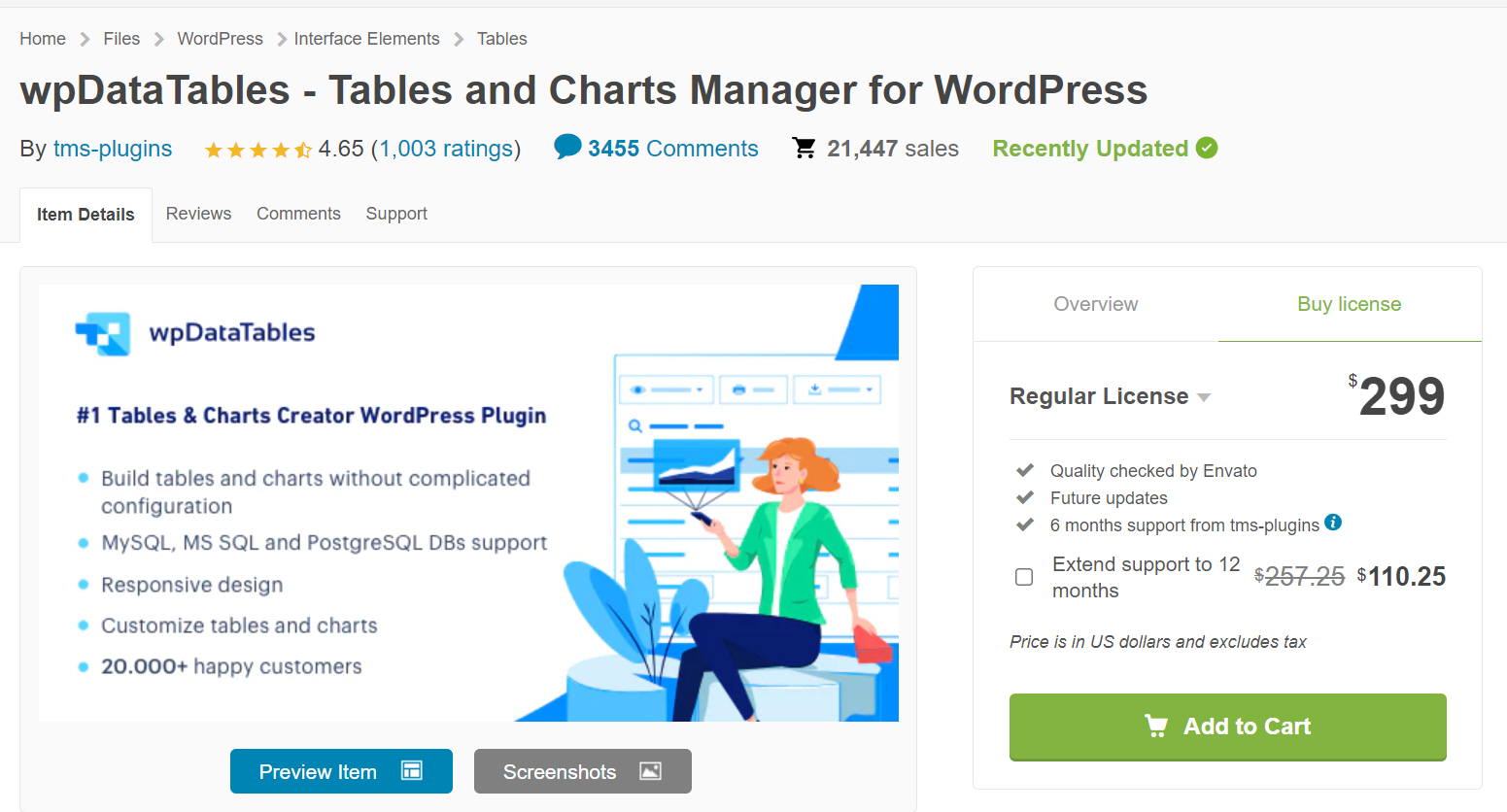1507x812 pixels.
Task: Enable Extend support to 12 months checkbox
Action: point(1024,577)
